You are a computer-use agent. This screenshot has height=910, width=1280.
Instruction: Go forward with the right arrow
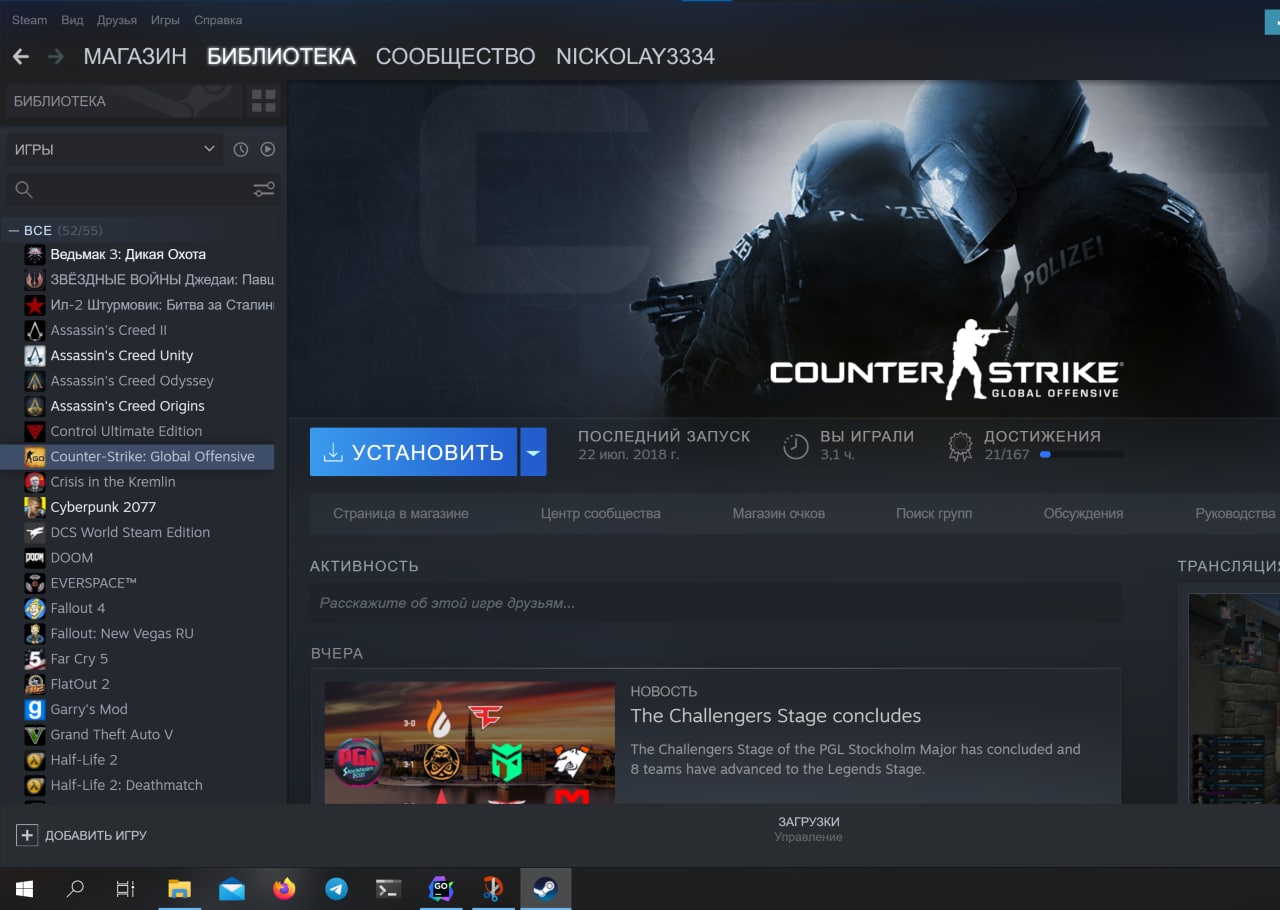coord(56,57)
